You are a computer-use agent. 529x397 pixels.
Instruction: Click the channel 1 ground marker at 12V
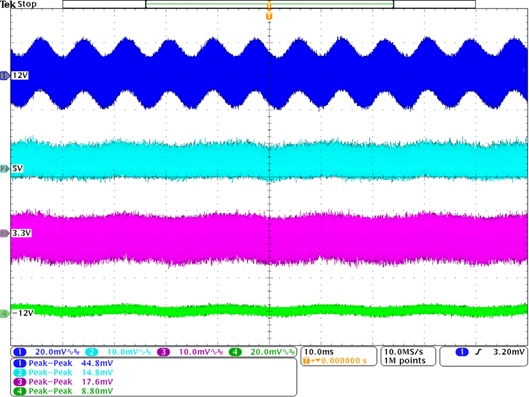coord(5,76)
